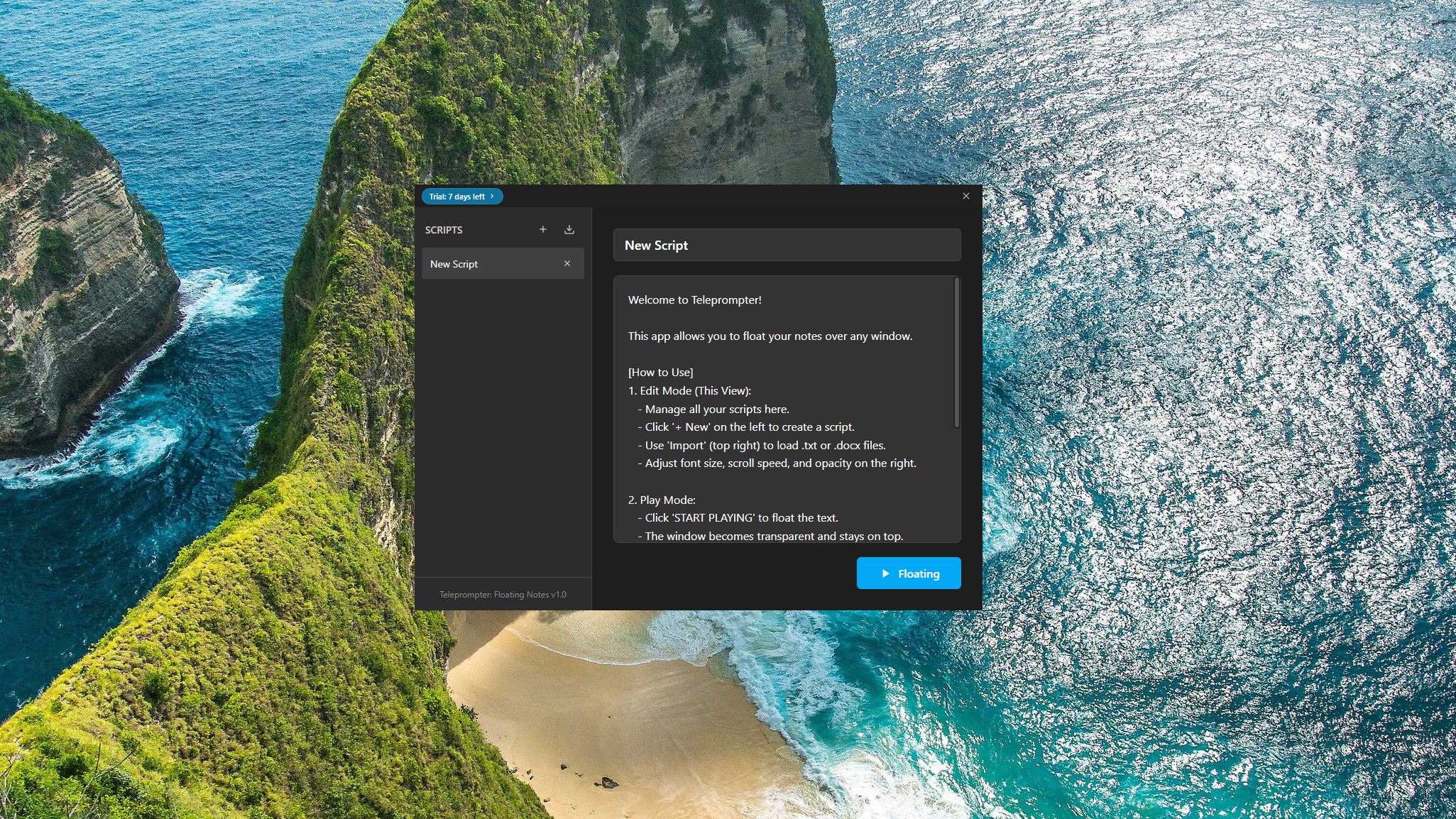Import a script file via download icon

[x=569, y=229]
